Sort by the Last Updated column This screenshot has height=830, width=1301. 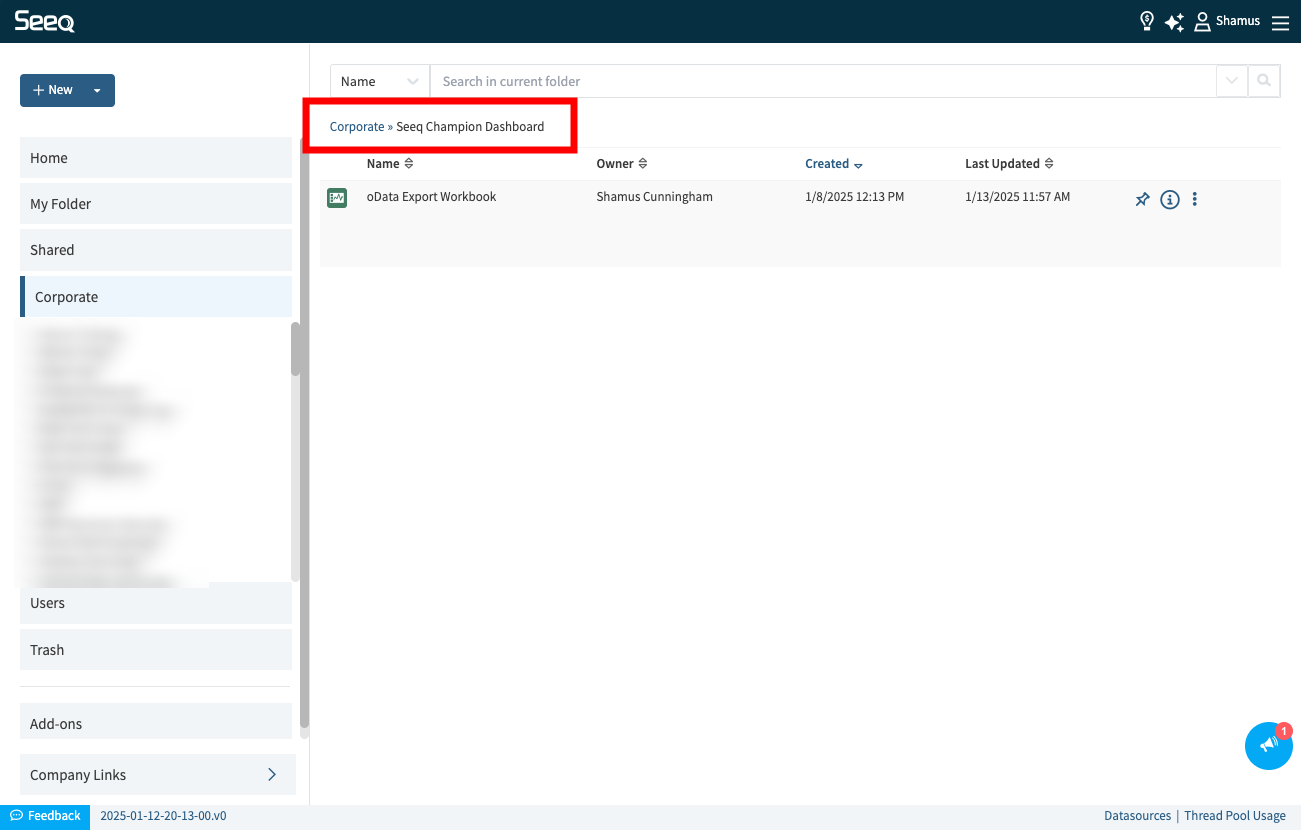pyautogui.click(x=1009, y=164)
